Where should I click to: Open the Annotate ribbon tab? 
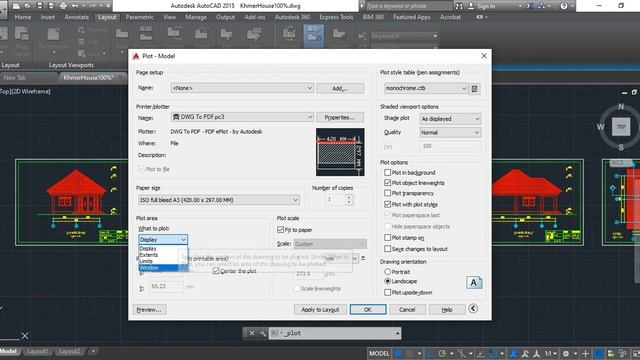pos(76,17)
